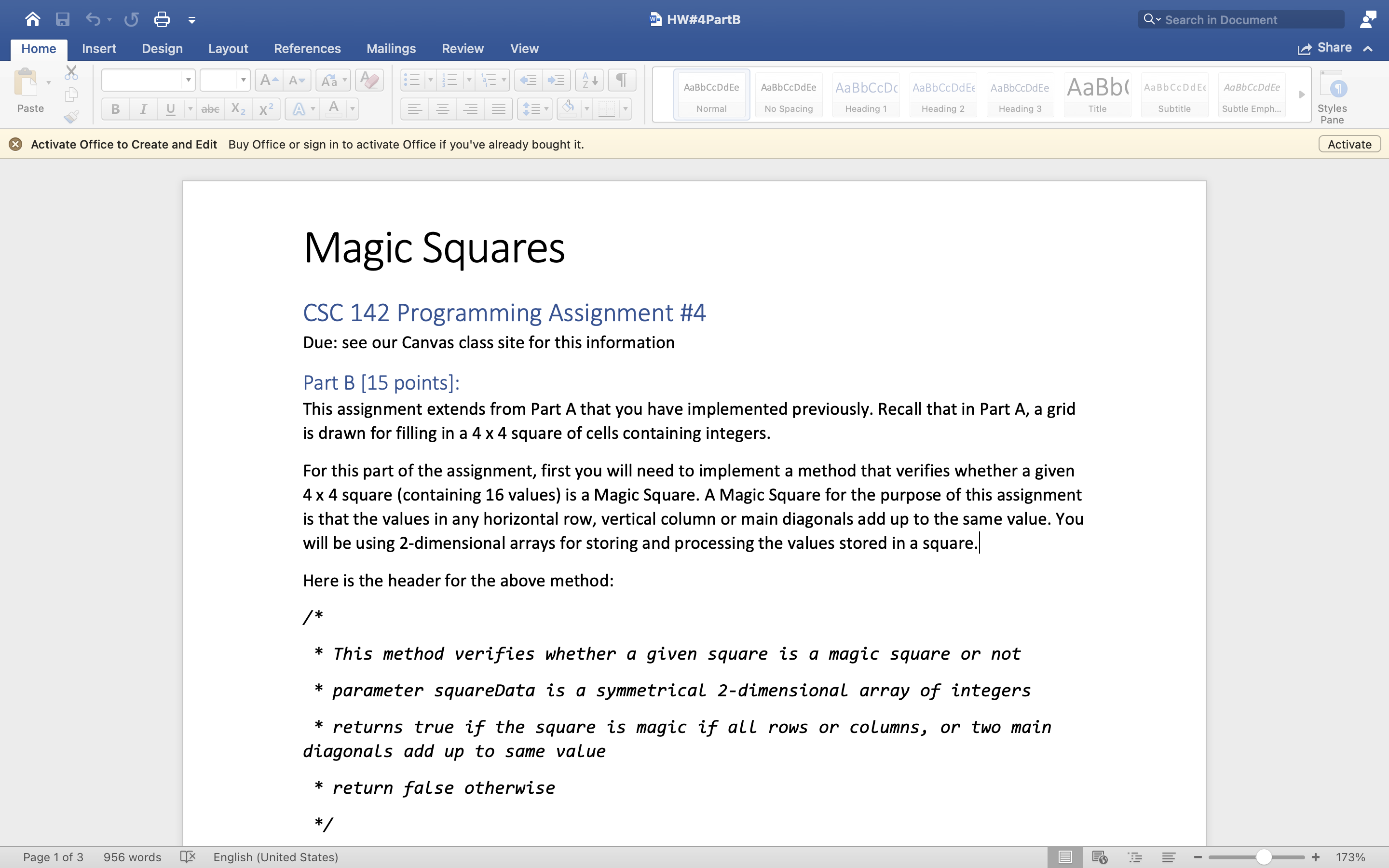This screenshot has height=868, width=1389.
Task: Apply subscript formatting
Action: (x=238, y=108)
